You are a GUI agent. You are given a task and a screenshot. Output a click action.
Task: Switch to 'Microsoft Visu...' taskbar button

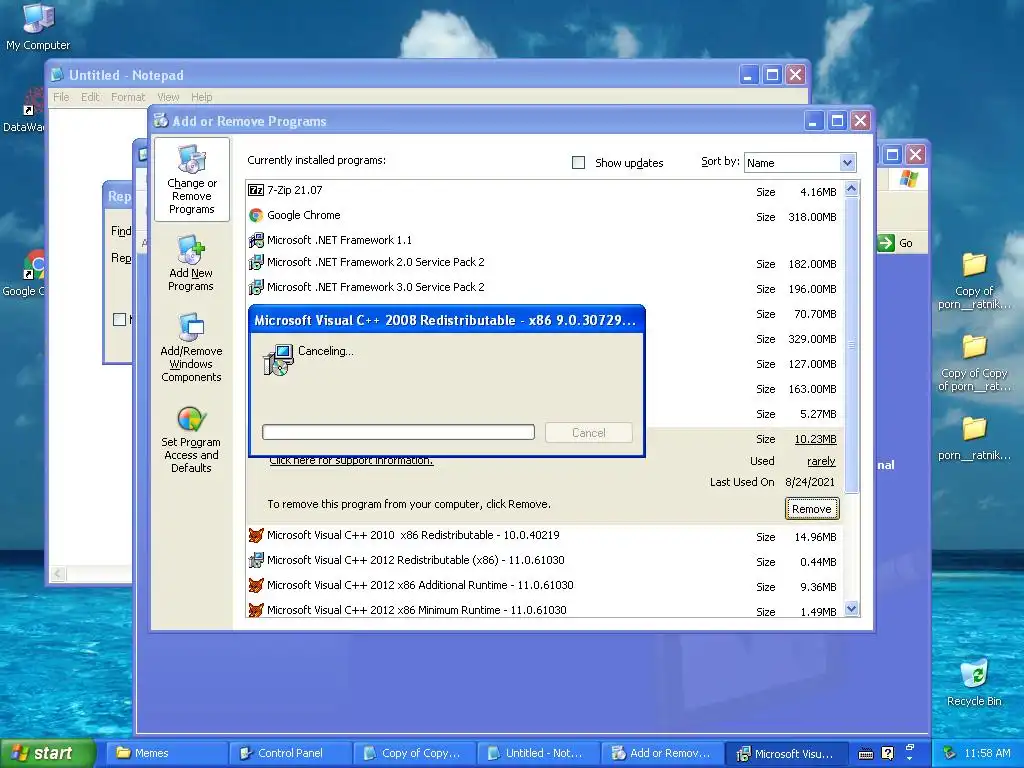[x=786, y=753]
